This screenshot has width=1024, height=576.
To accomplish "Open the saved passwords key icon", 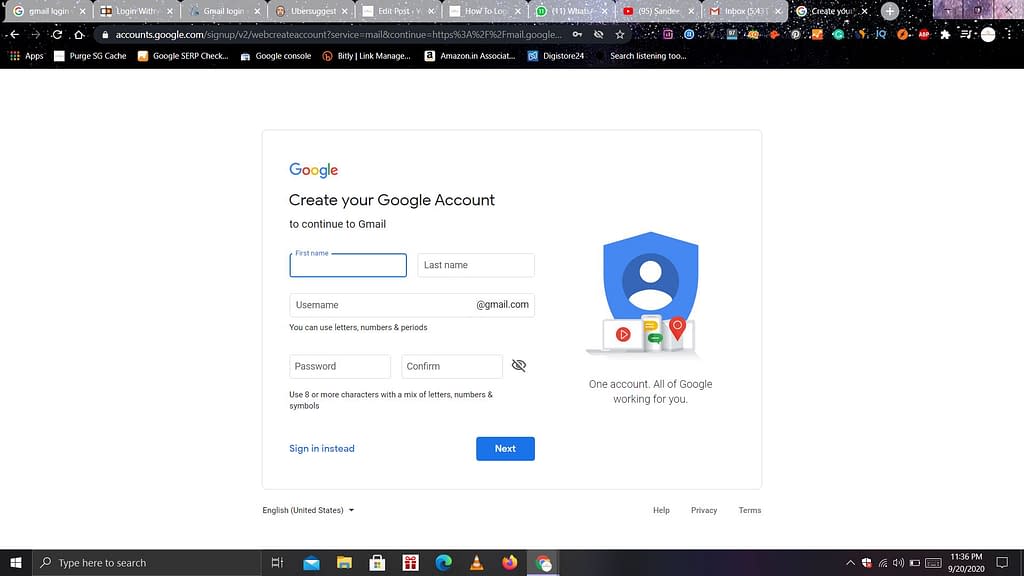I will 577,35.
